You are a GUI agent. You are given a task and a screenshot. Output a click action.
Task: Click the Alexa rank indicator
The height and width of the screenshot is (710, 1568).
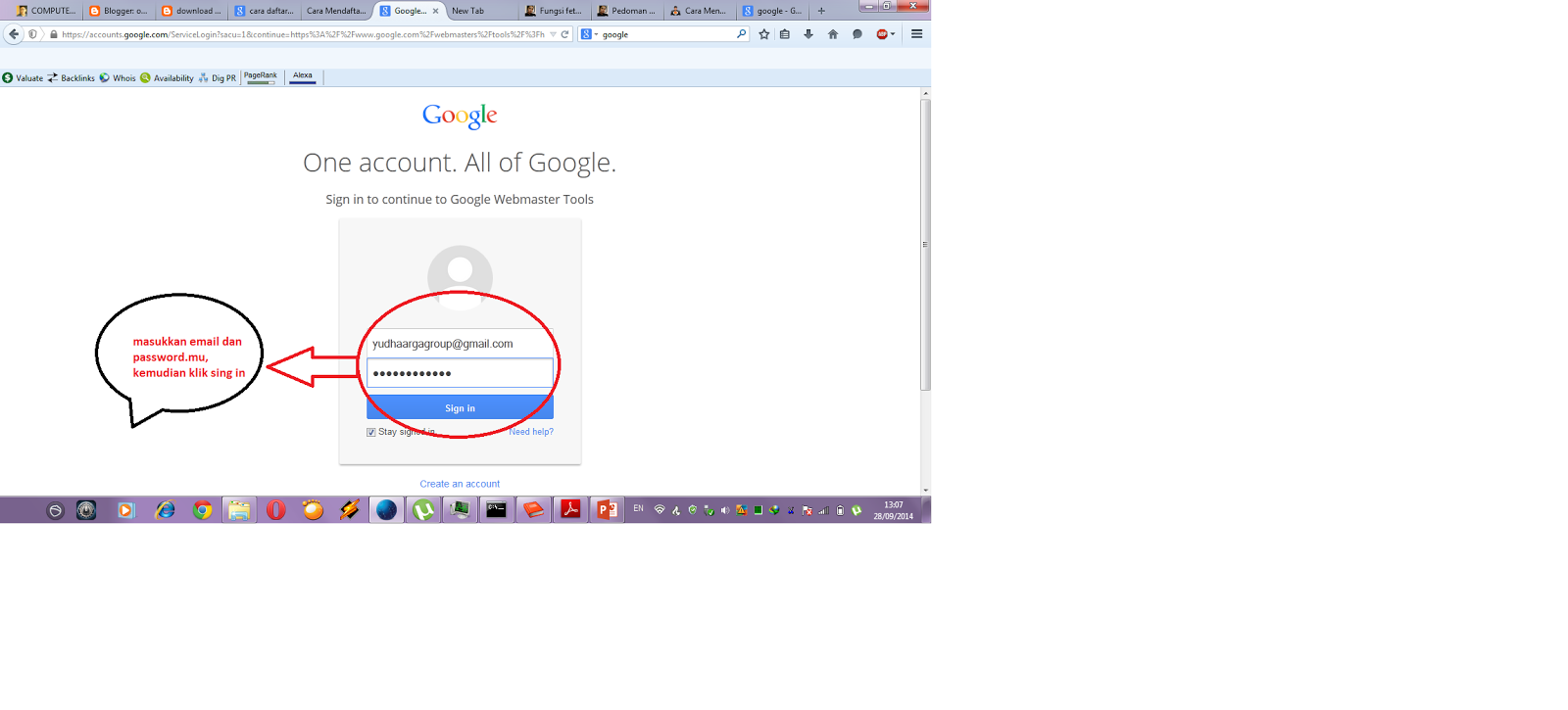(303, 77)
